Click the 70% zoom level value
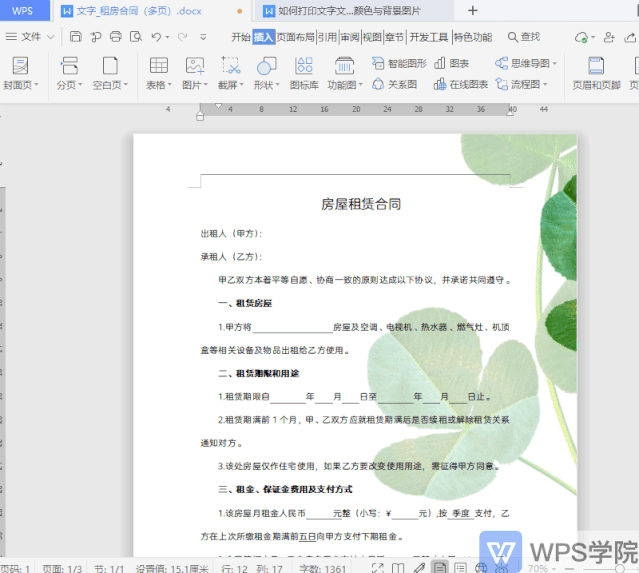Image resolution: width=639 pixels, height=573 pixels. coord(538,568)
